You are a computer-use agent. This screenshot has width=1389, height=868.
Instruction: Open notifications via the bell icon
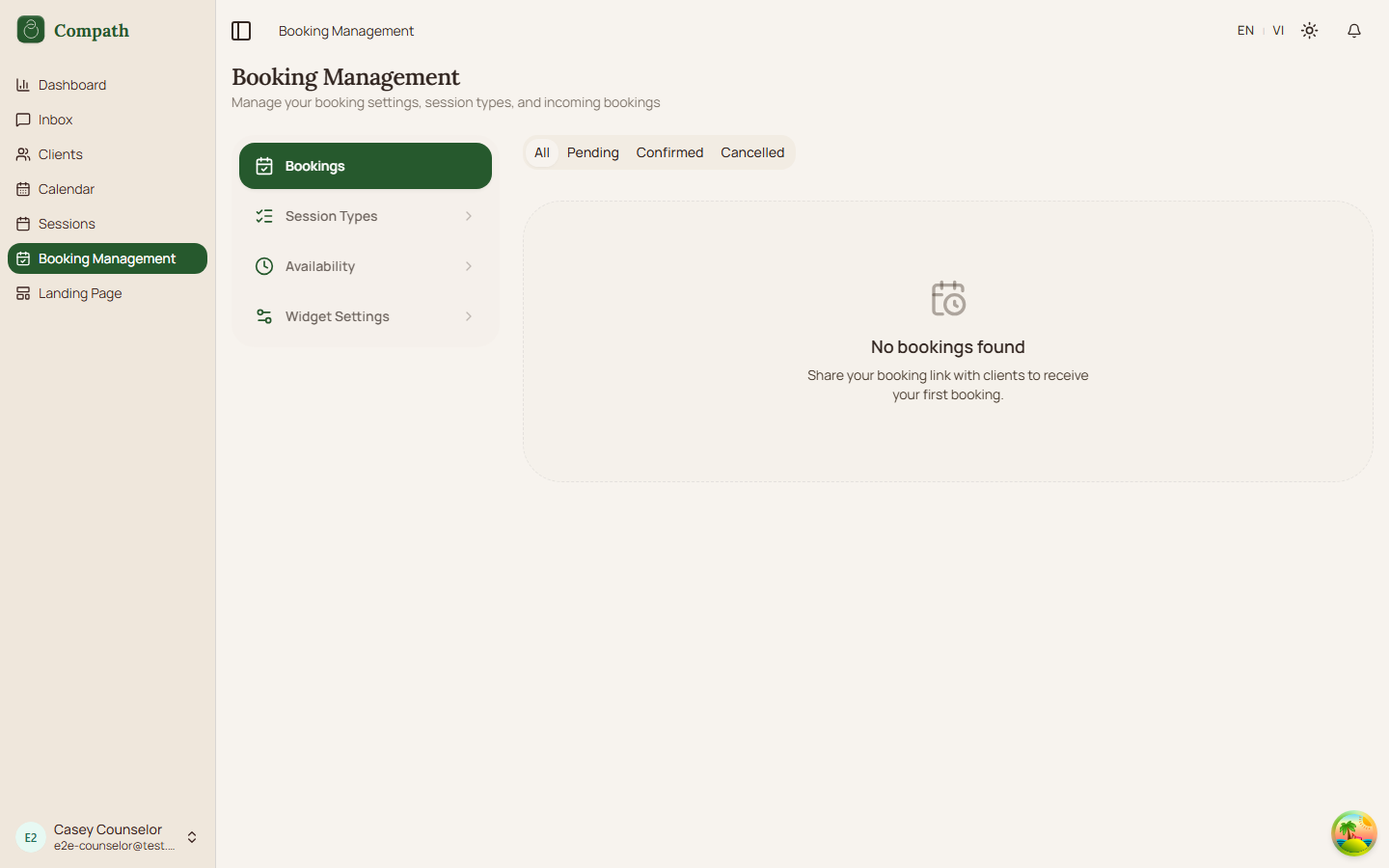pos(1354,30)
